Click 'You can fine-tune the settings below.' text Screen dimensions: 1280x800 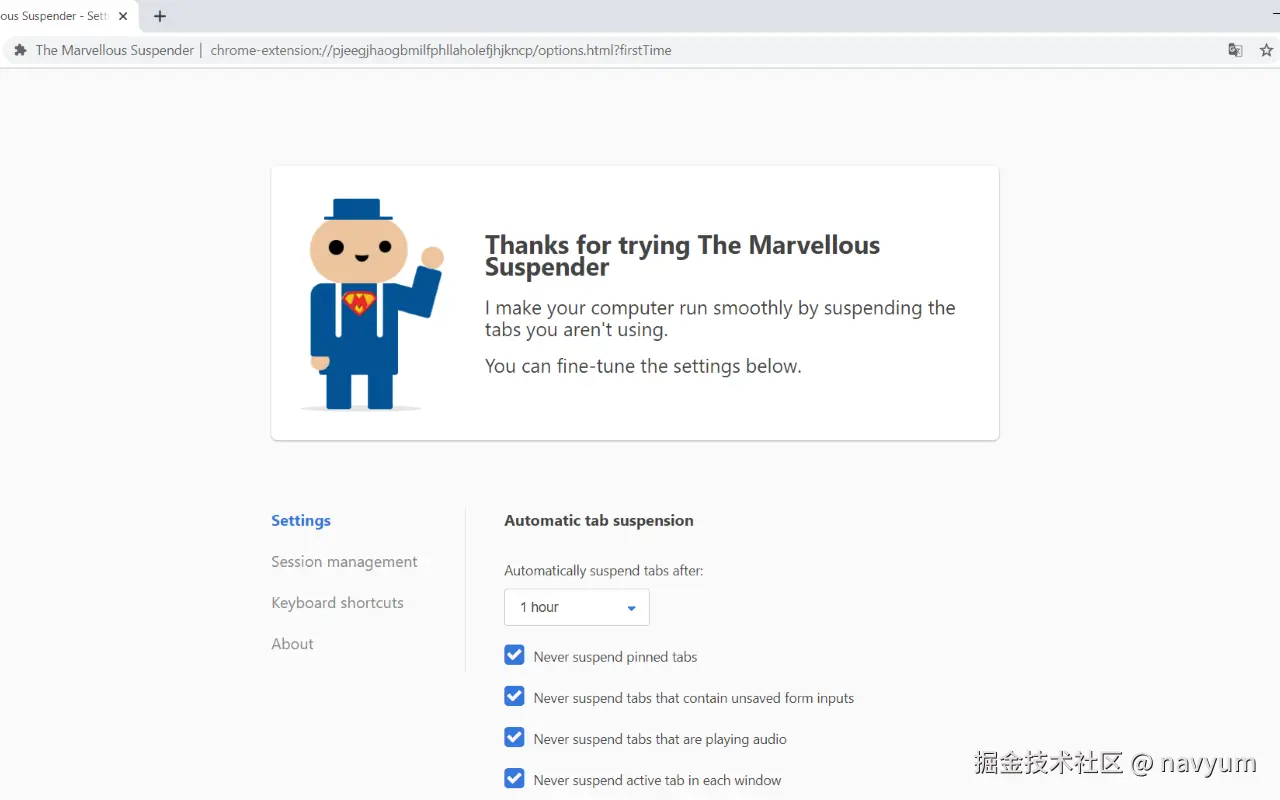[643, 366]
